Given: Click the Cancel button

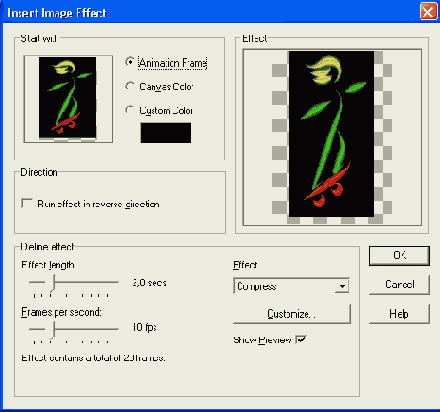Looking at the screenshot, I should click(x=399, y=285).
